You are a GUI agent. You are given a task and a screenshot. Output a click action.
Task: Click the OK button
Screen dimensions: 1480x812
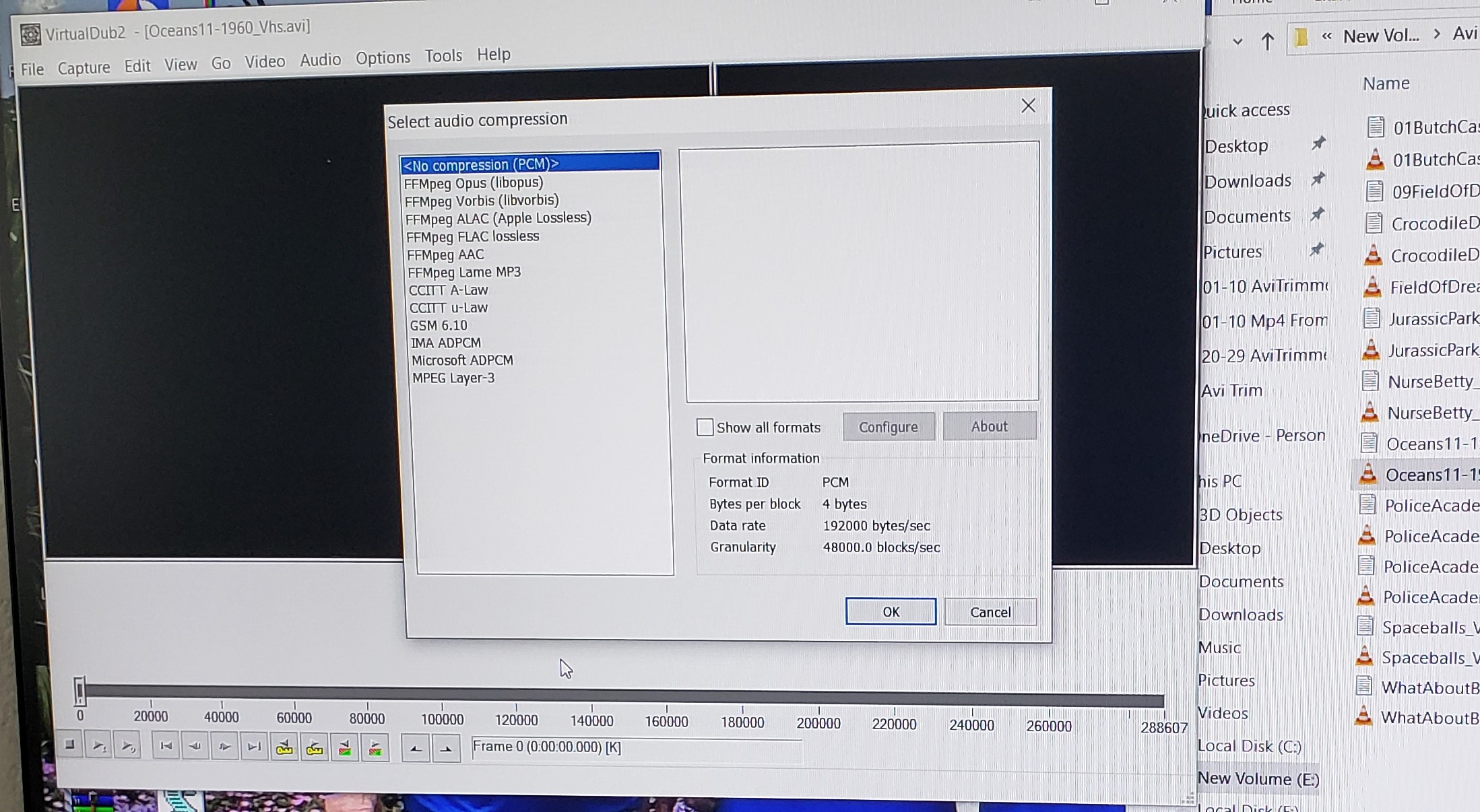[x=891, y=611]
